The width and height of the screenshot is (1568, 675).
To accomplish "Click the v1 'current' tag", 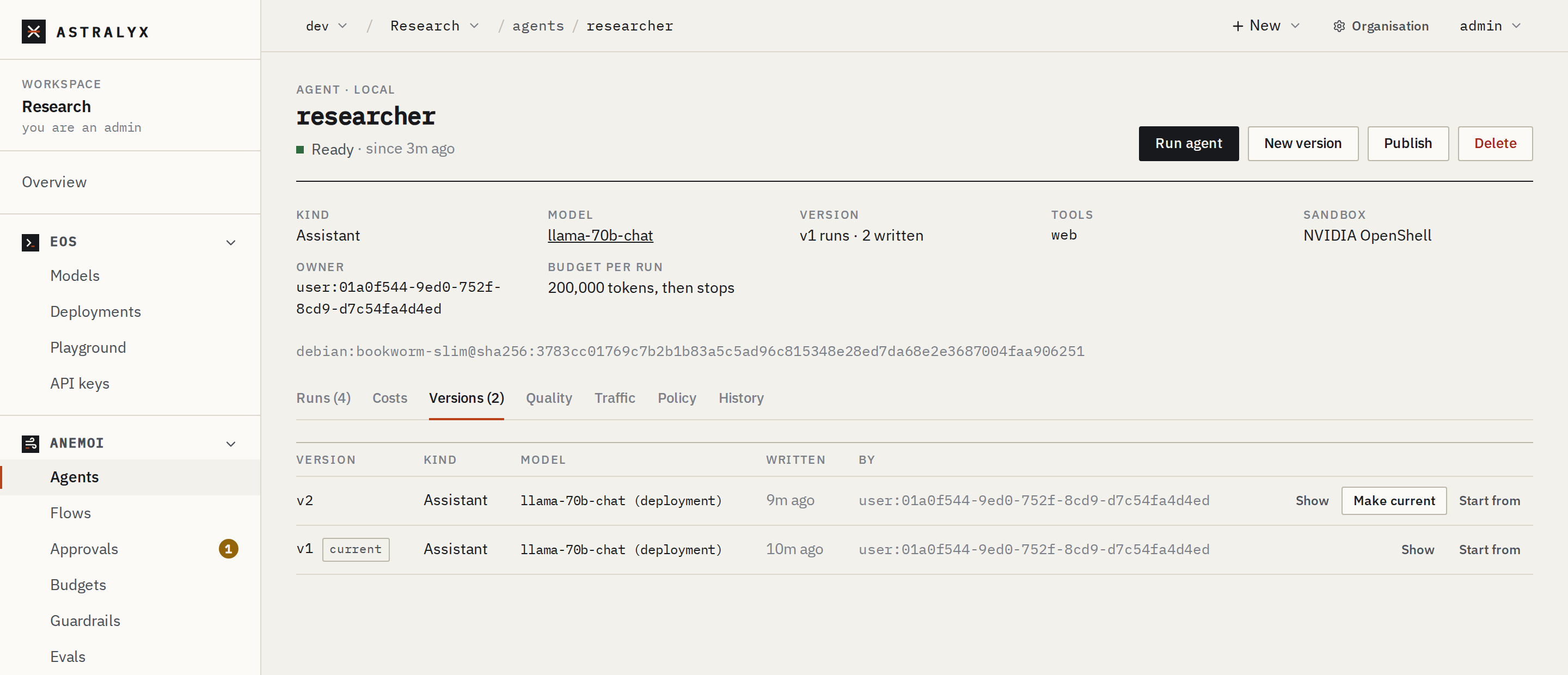I will click(x=356, y=550).
